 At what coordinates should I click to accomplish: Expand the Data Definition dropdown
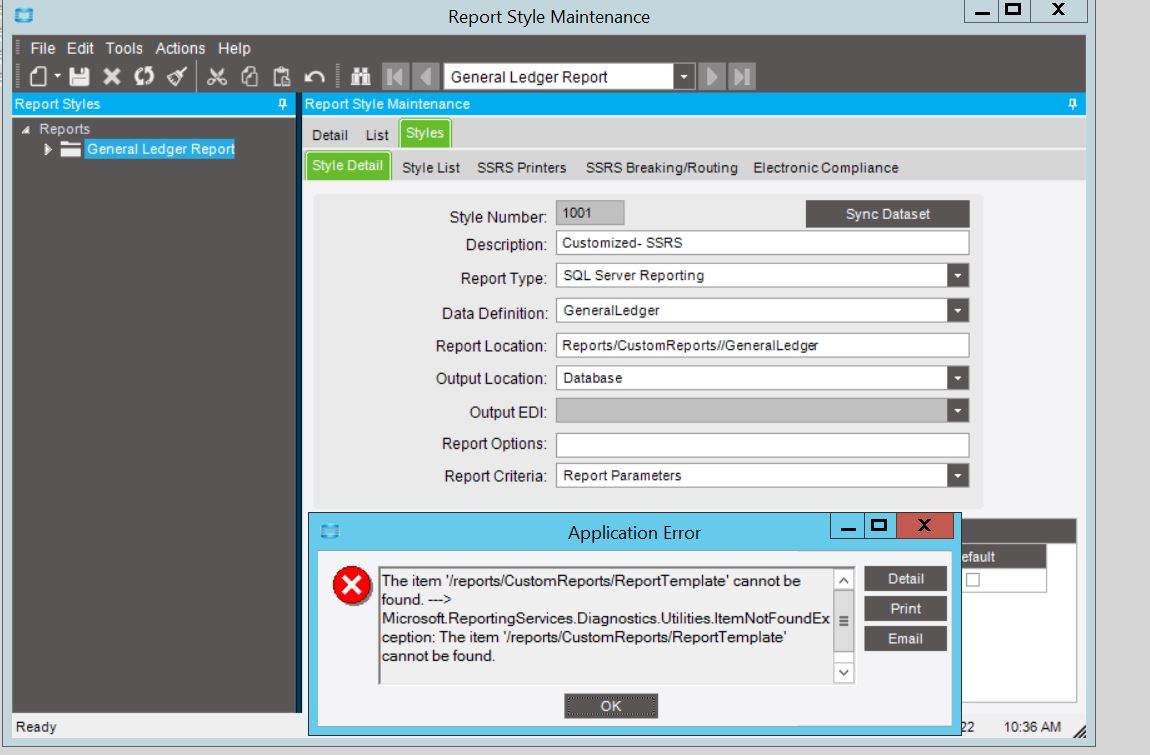click(x=957, y=311)
